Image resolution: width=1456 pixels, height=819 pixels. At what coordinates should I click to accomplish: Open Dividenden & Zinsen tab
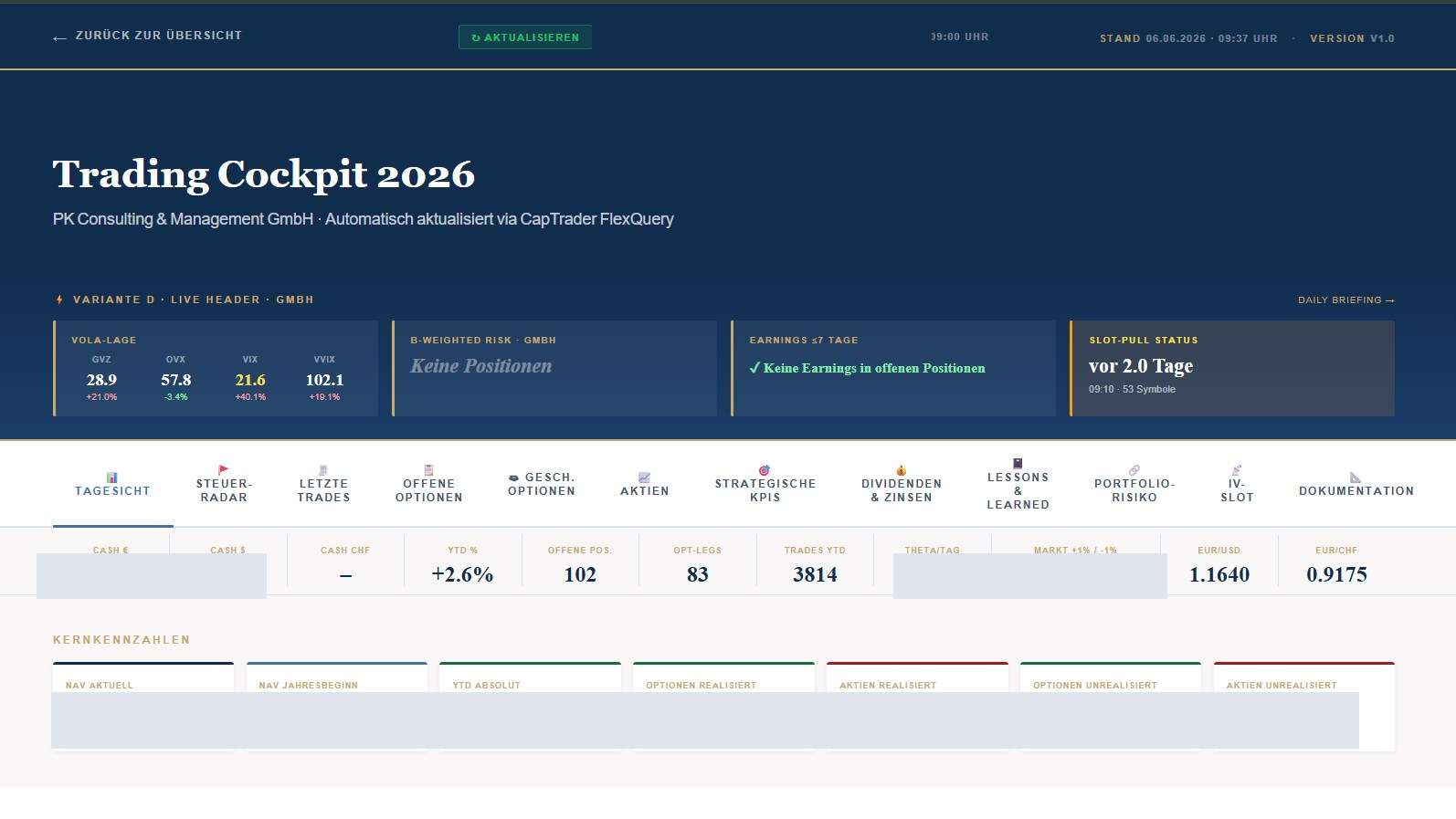click(x=902, y=484)
